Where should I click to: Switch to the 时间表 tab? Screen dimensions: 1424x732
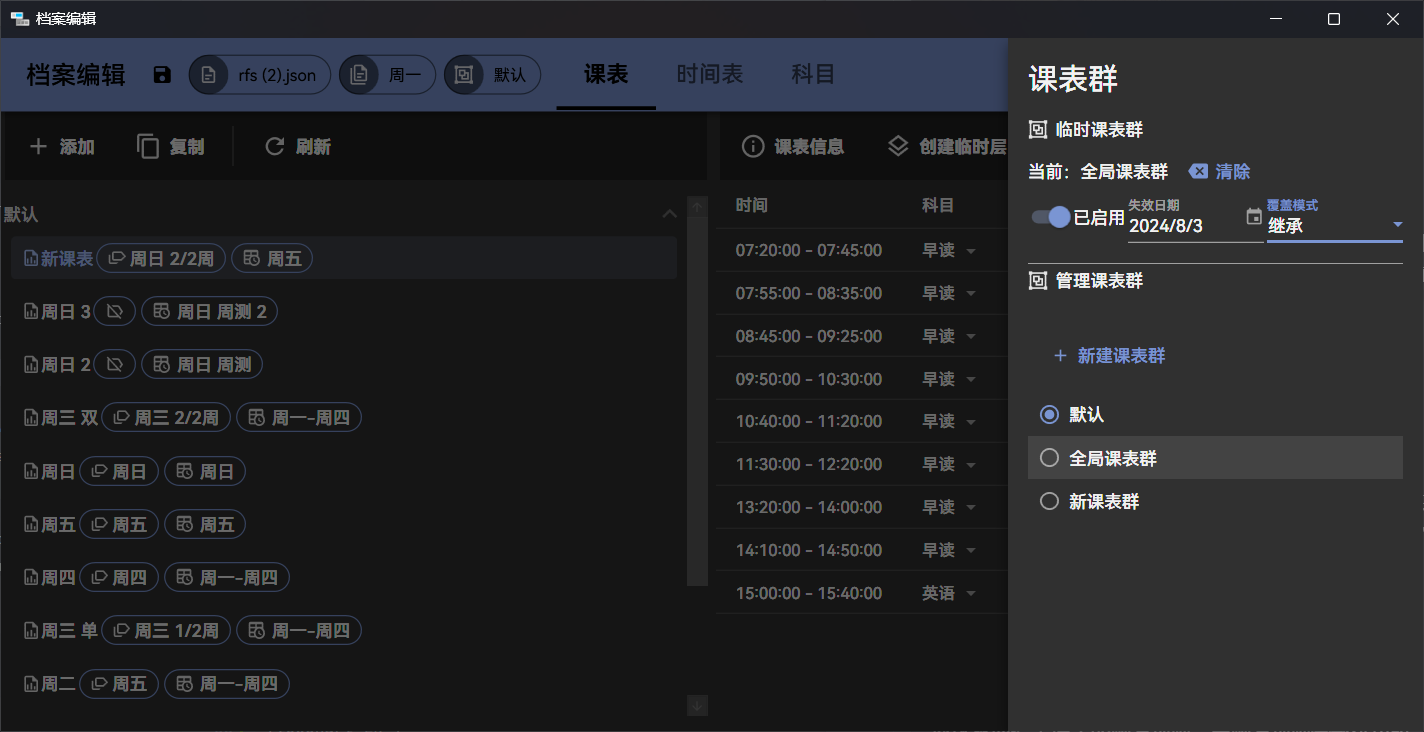point(709,75)
